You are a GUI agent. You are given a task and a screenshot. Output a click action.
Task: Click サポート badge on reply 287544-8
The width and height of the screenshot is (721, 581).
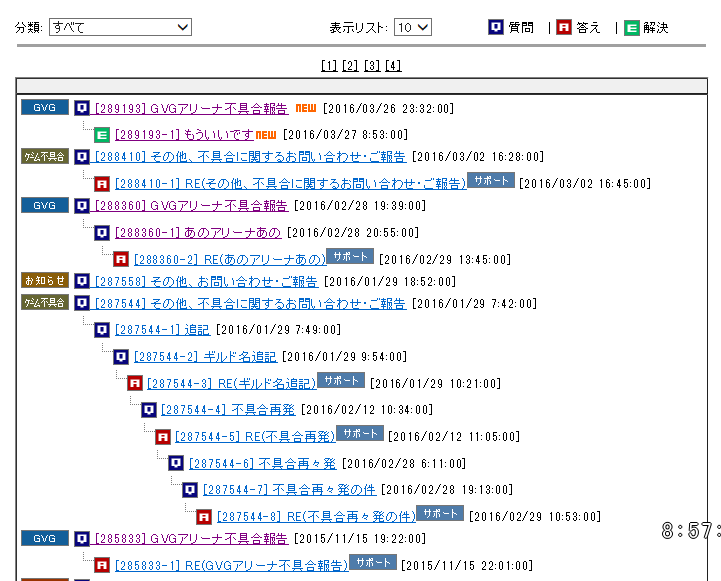coord(440,513)
